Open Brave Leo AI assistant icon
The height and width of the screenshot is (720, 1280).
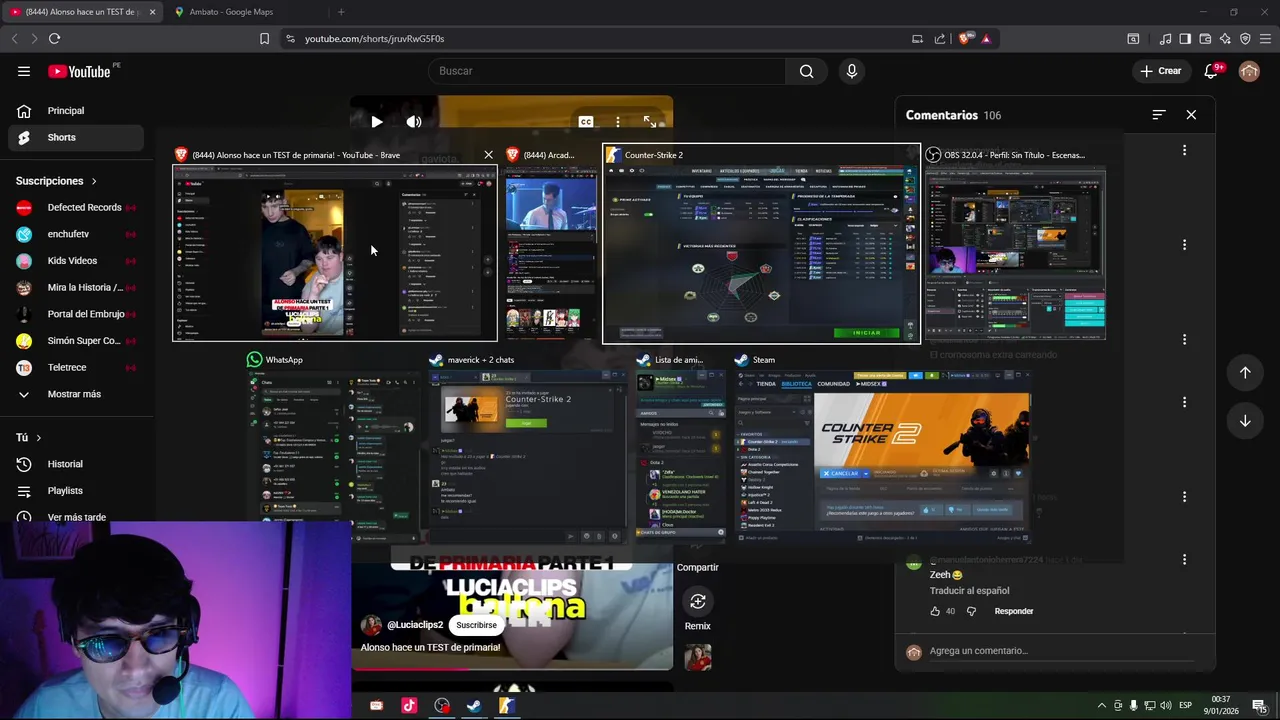tap(1225, 39)
